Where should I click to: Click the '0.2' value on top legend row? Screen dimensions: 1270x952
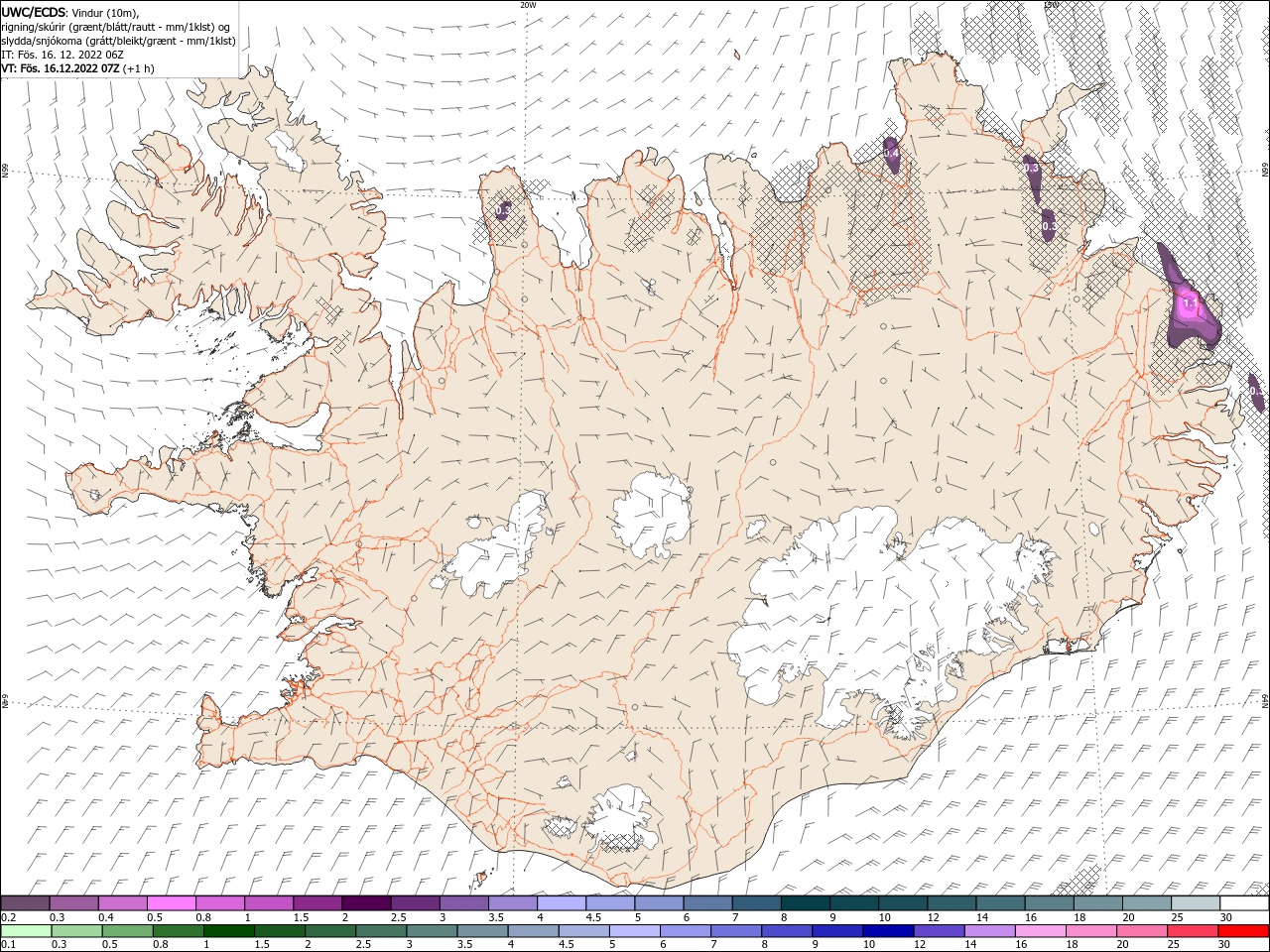(8, 917)
